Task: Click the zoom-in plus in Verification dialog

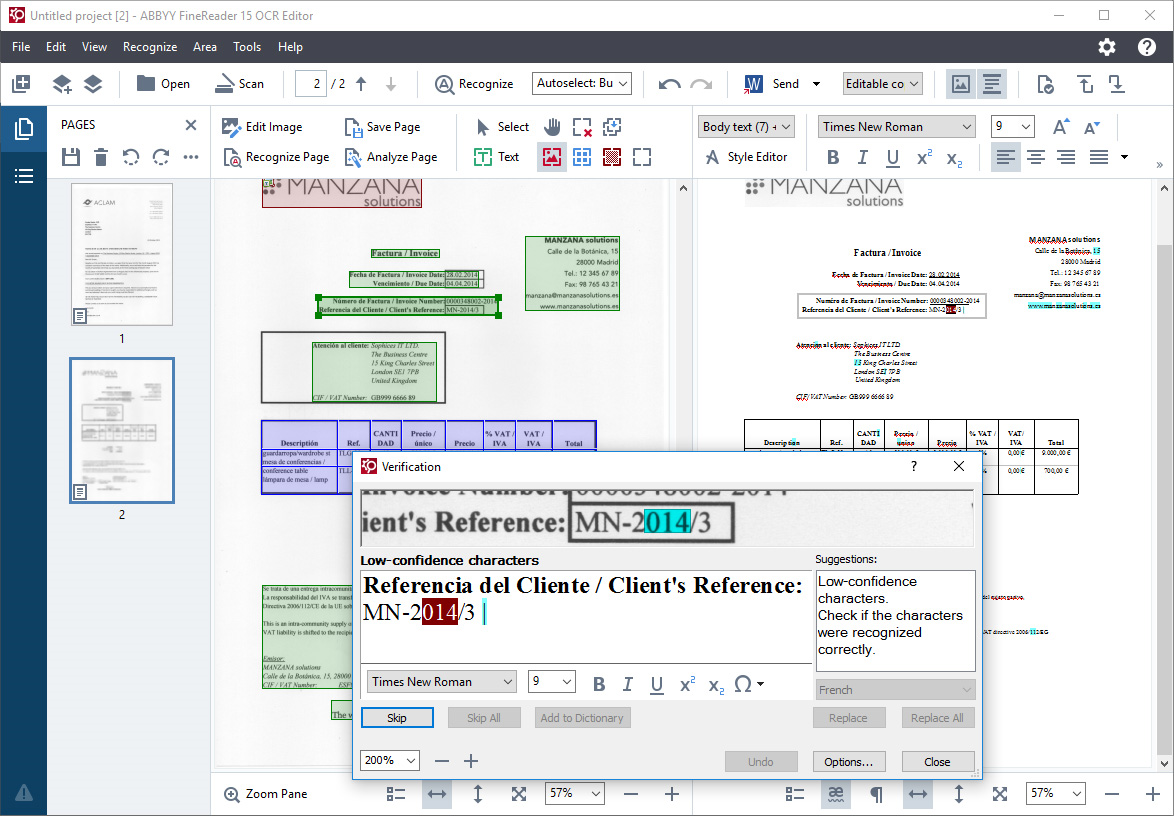Action: [471, 761]
